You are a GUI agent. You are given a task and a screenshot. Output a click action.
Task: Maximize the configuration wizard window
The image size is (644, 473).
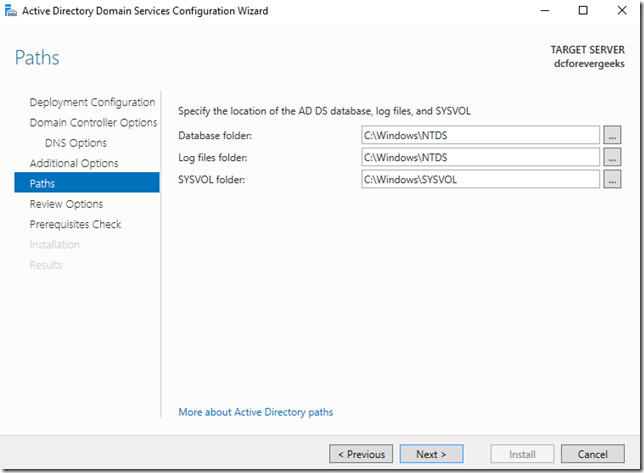(x=583, y=11)
